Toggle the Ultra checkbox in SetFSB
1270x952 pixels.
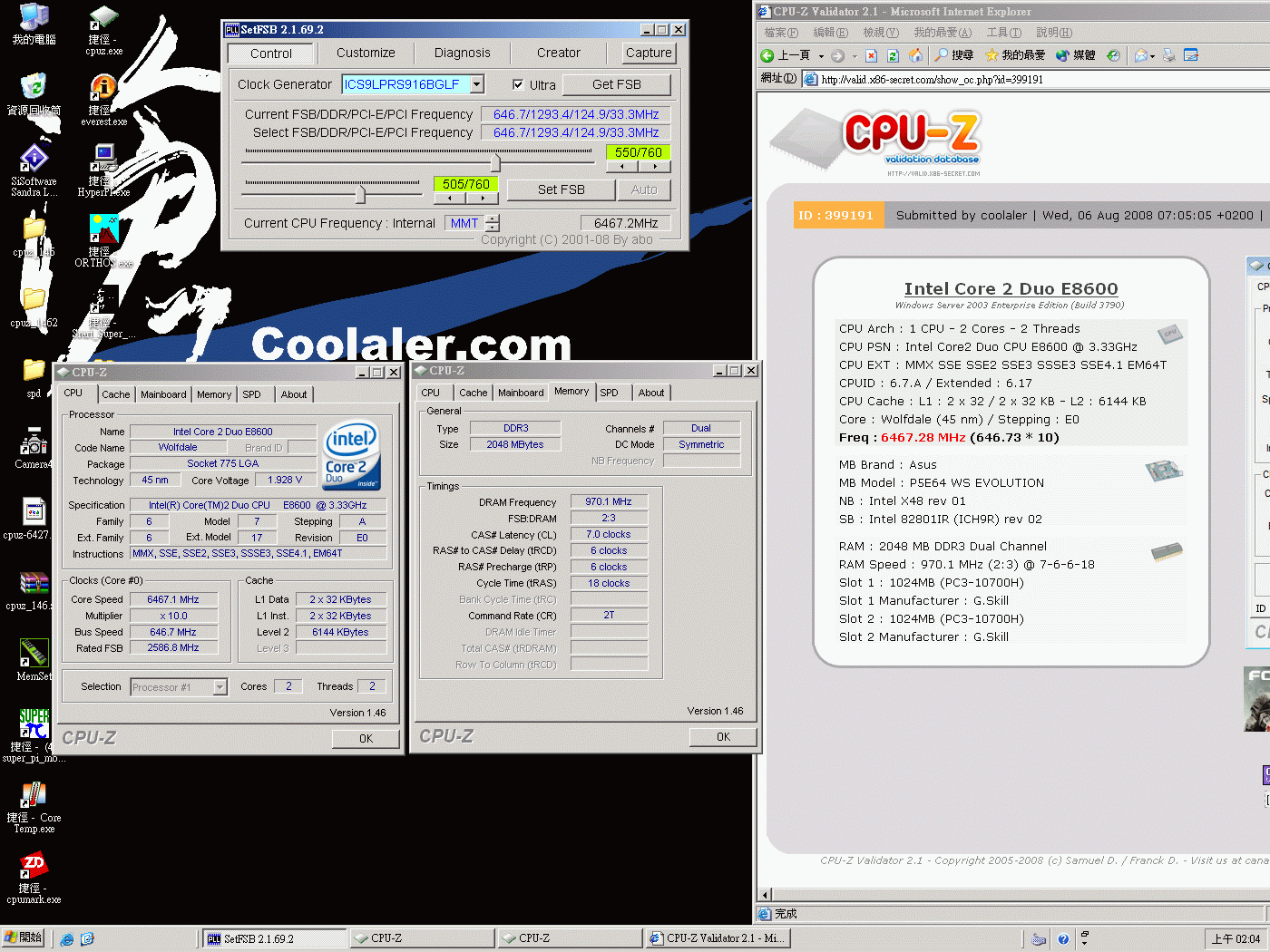tap(518, 85)
